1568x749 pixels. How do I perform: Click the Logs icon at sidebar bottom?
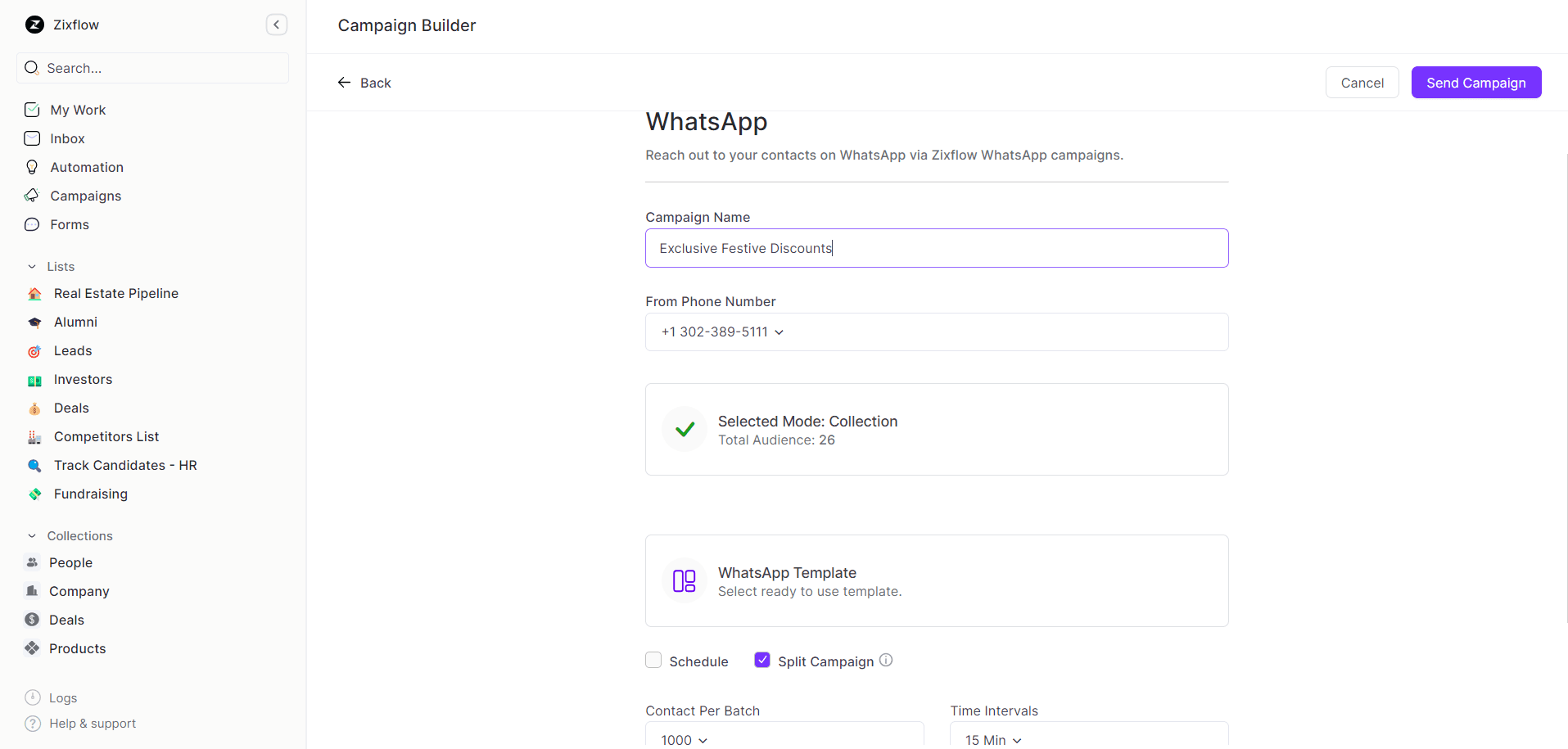(31, 697)
